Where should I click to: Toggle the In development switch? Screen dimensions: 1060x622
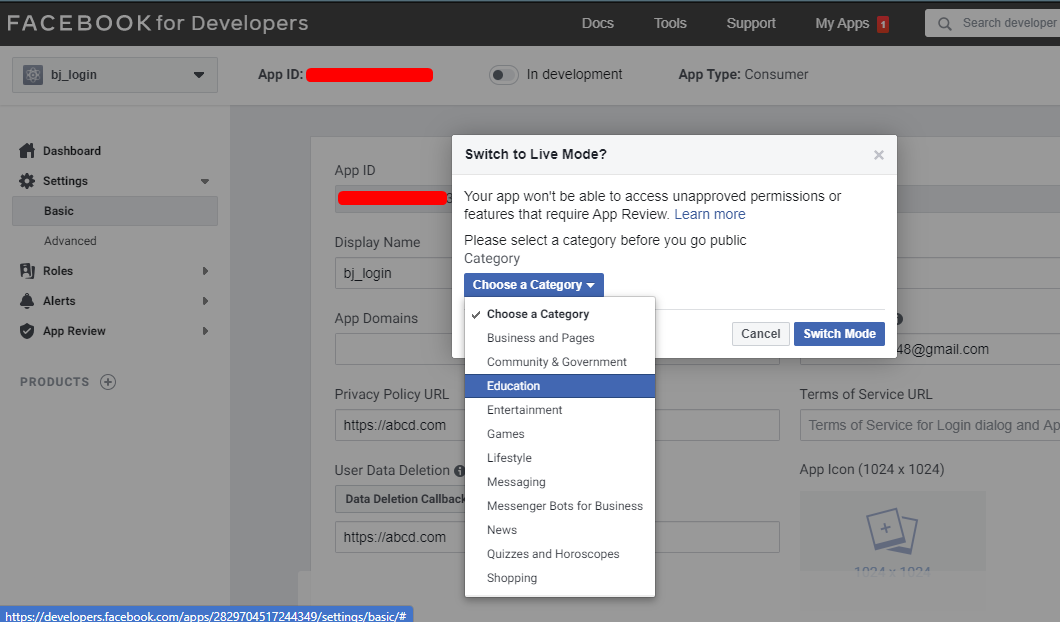(x=503, y=74)
